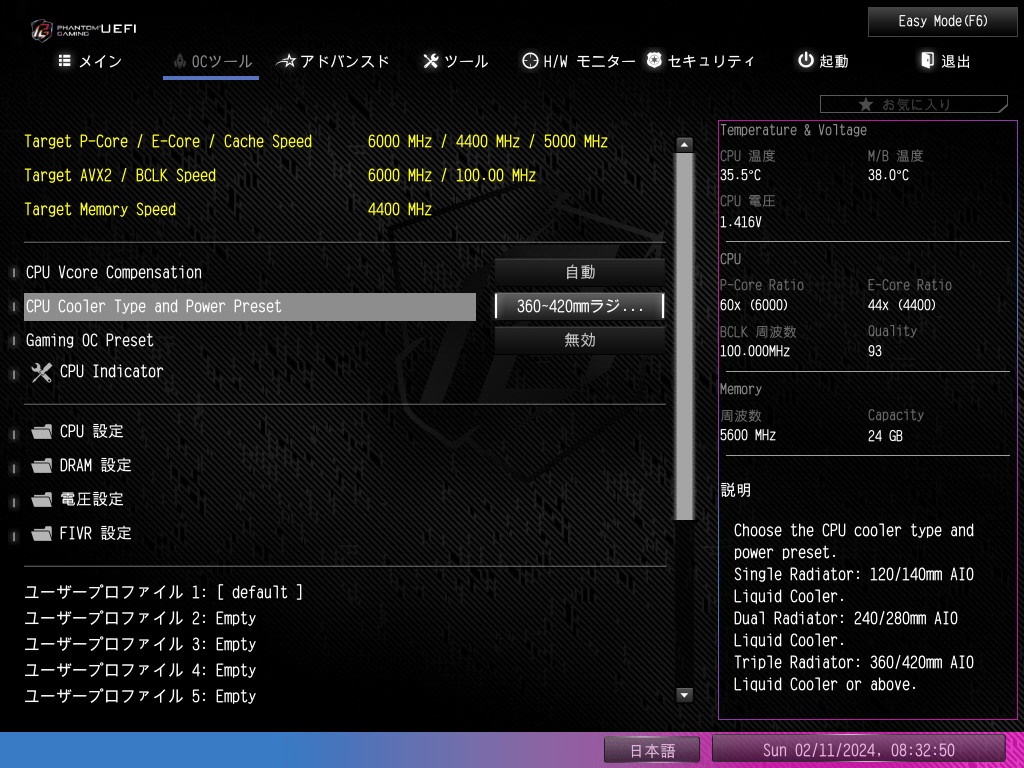The image size is (1024, 768).
Task: Click the BCLK 周波数 100.000MHz value
Action: coord(755,351)
